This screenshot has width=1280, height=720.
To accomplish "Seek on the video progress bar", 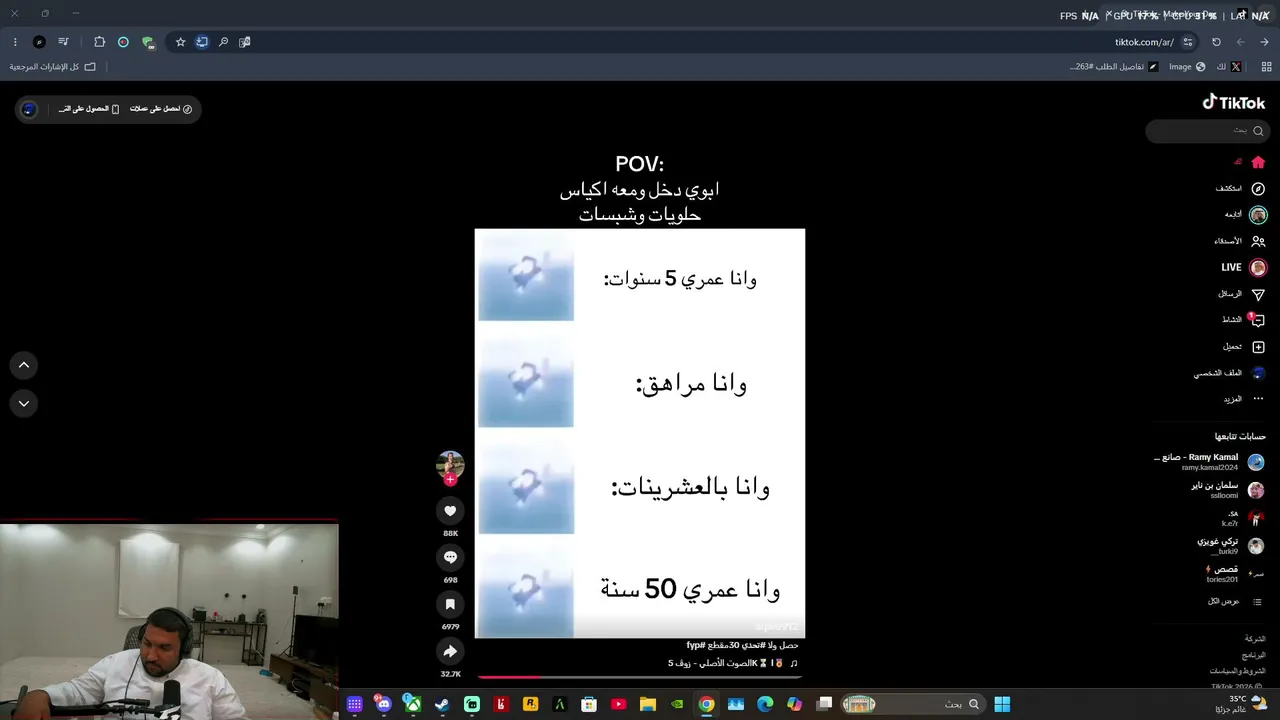I will pos(640,677).
